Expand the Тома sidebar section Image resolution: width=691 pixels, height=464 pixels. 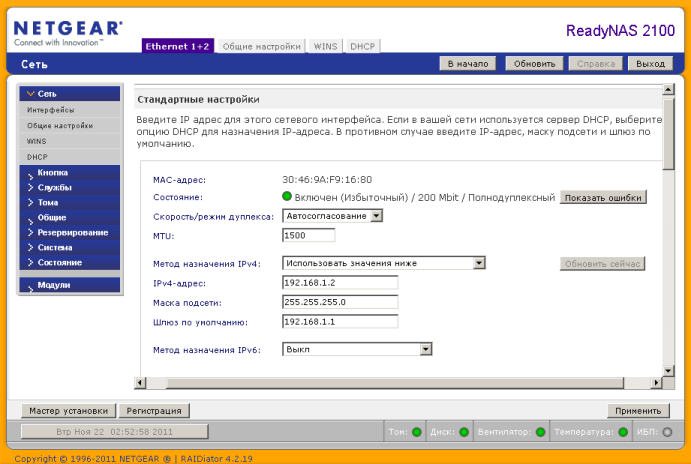click(70, 202)
